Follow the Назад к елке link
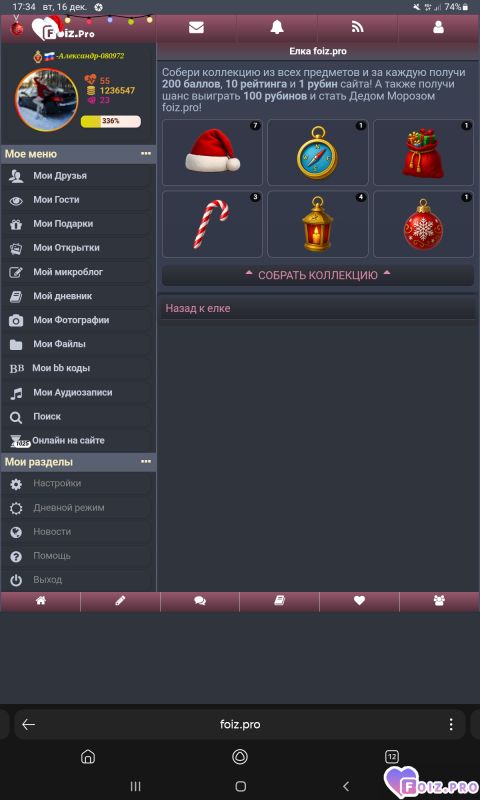 click(198, 308)
